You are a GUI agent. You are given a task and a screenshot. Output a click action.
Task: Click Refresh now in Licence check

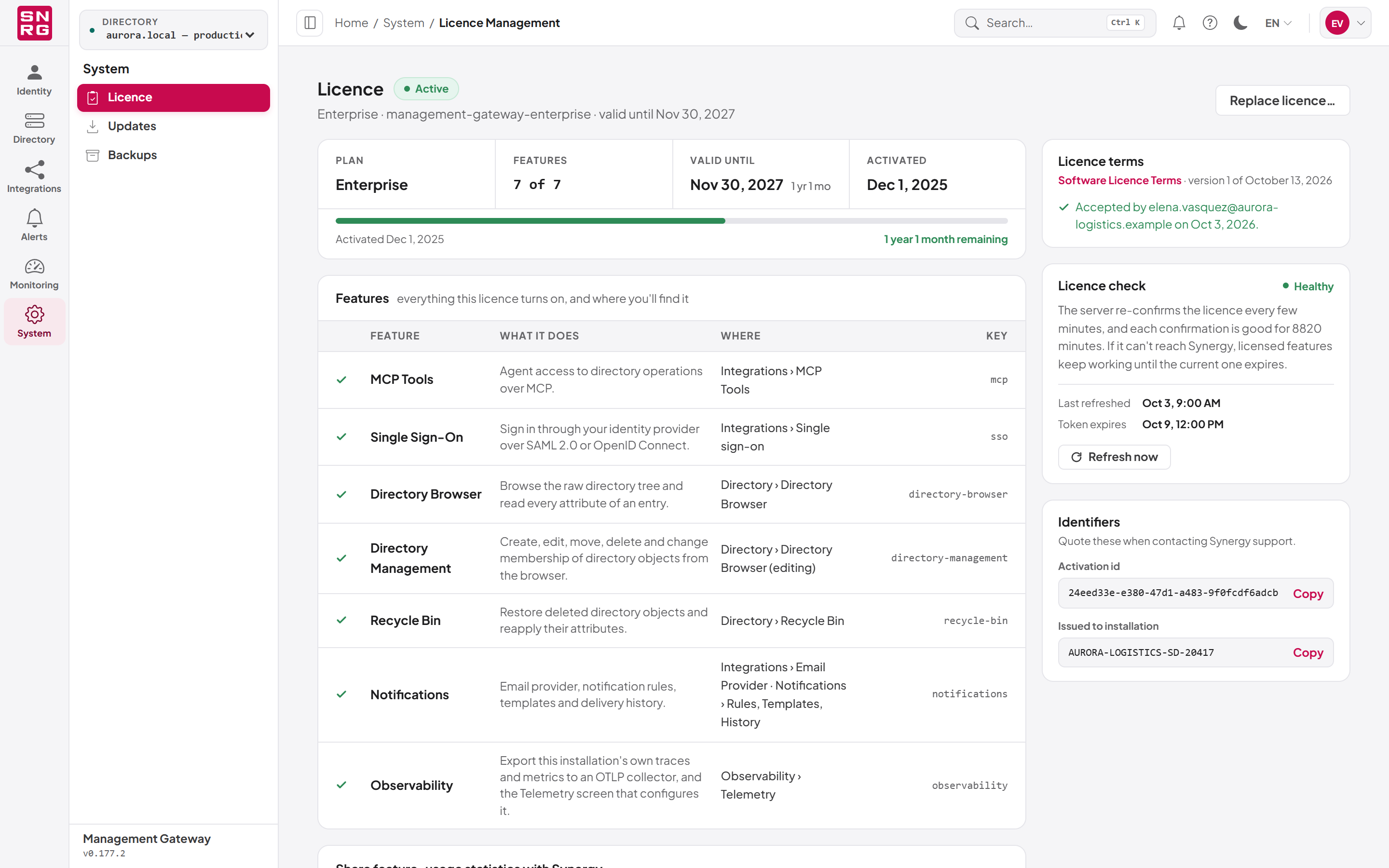click(1114, 457)
